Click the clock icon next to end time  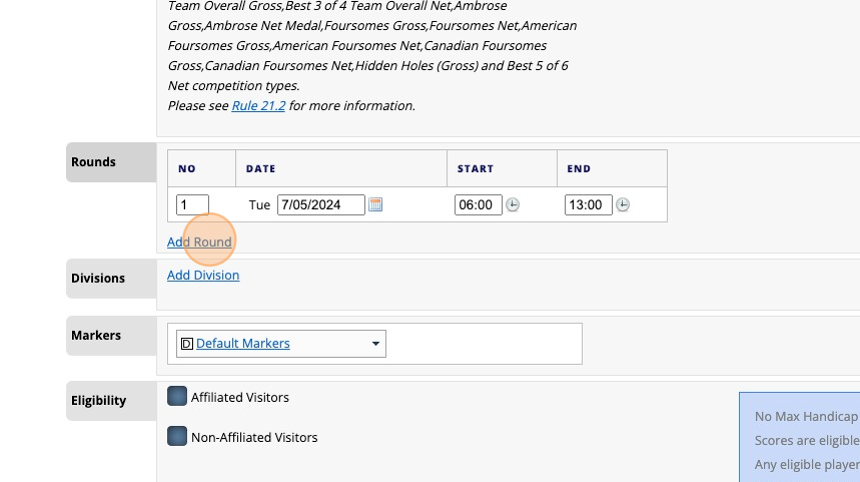tap(622, 205)
